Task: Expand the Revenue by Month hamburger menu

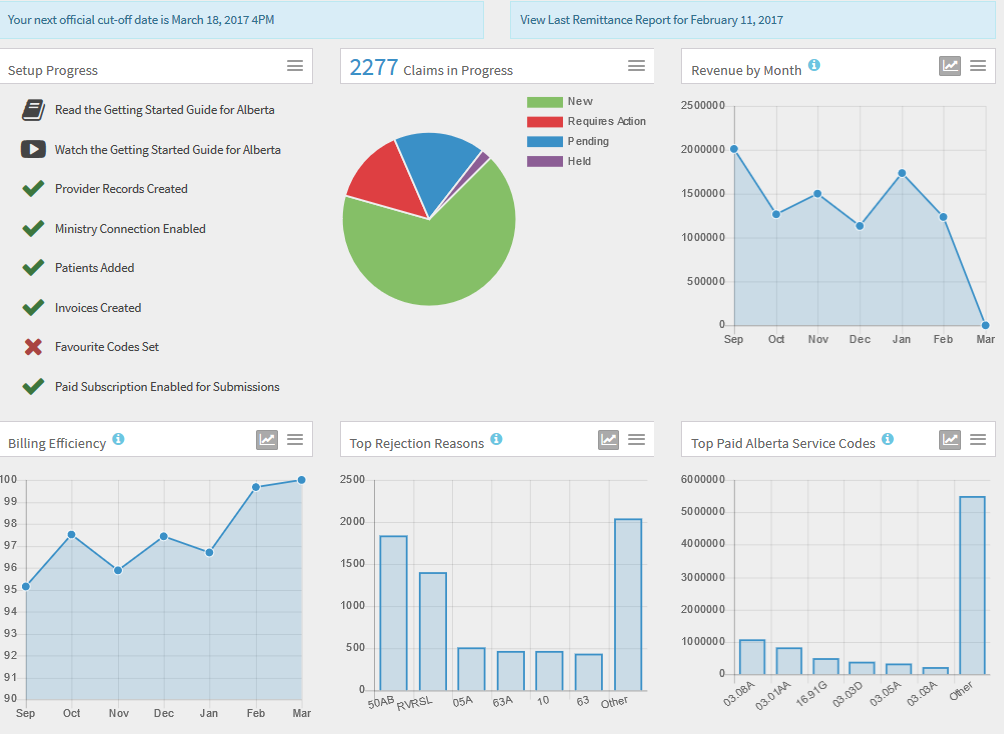Action: point(978,66)
